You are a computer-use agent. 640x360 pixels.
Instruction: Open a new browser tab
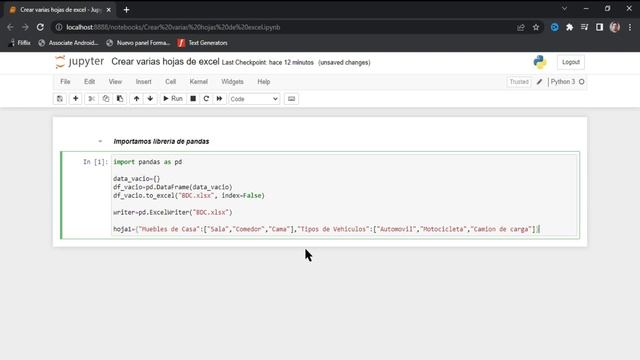[127, 10]
